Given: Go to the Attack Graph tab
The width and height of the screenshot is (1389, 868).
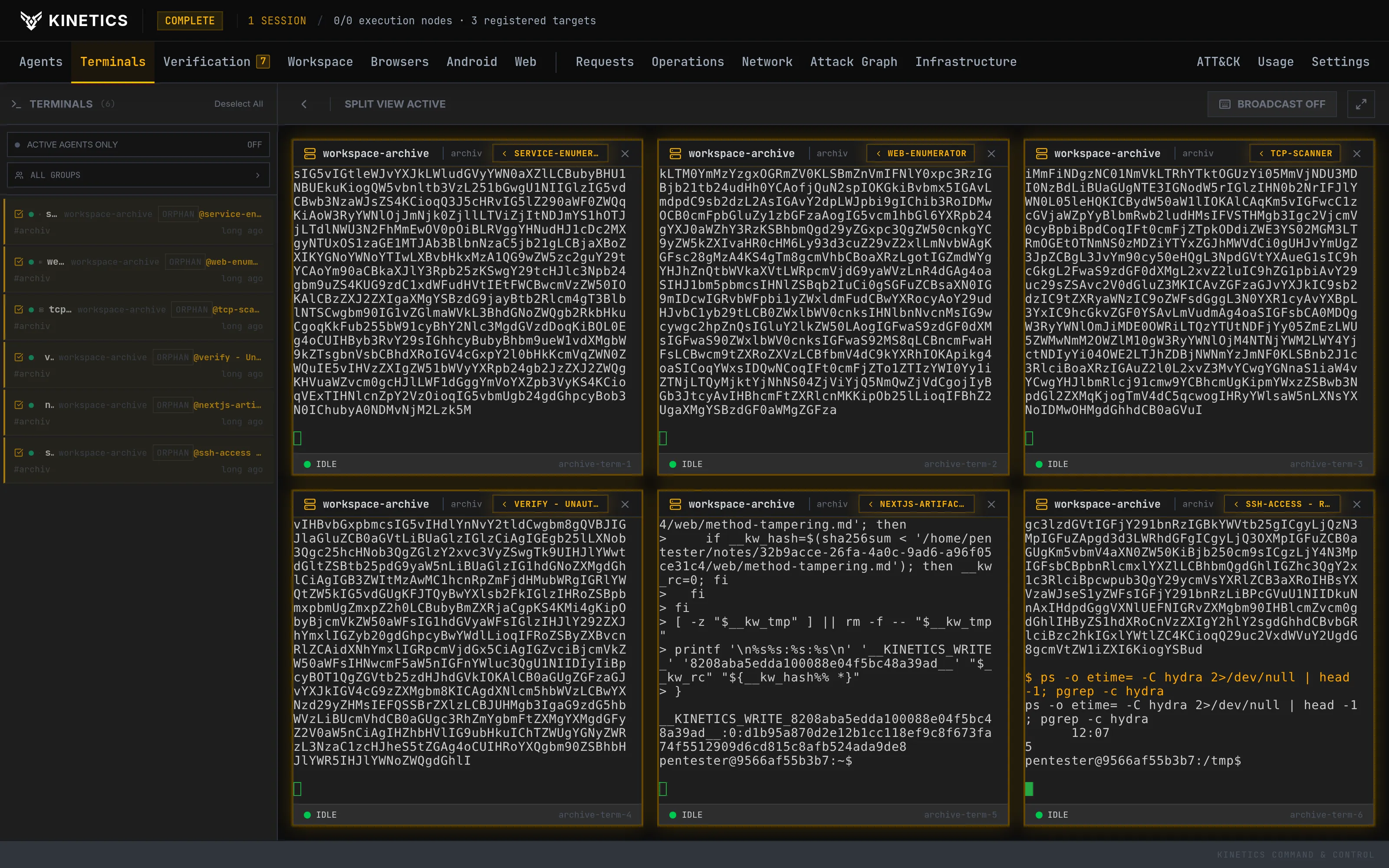Looking at the screenshot, I should click(x=853, y=62).
